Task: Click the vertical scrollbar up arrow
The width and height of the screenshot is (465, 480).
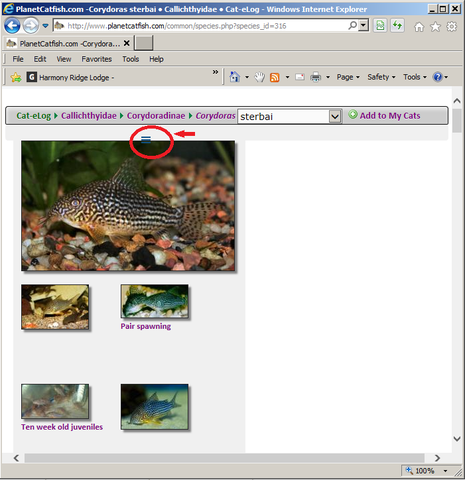Action: click(457, 101)
